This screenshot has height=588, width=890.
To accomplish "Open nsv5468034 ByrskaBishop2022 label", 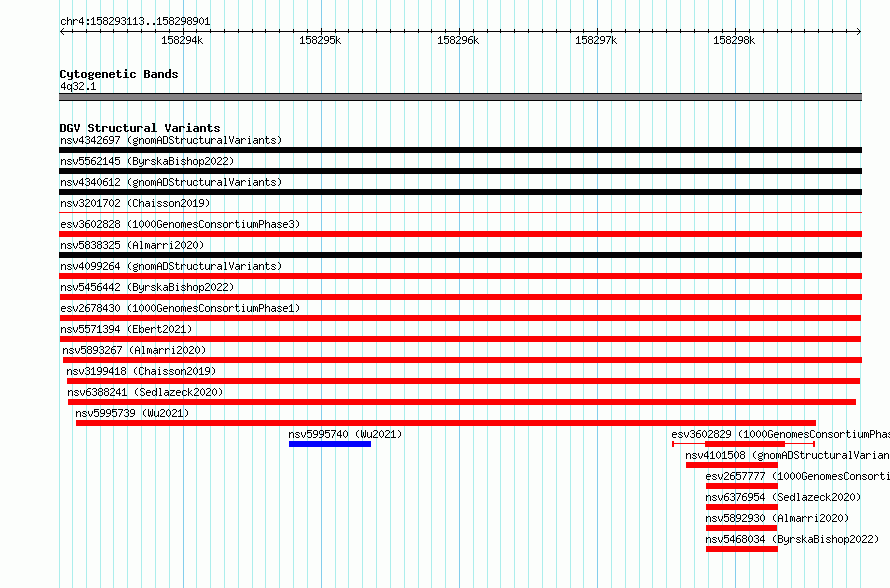I will coord(792,539).
